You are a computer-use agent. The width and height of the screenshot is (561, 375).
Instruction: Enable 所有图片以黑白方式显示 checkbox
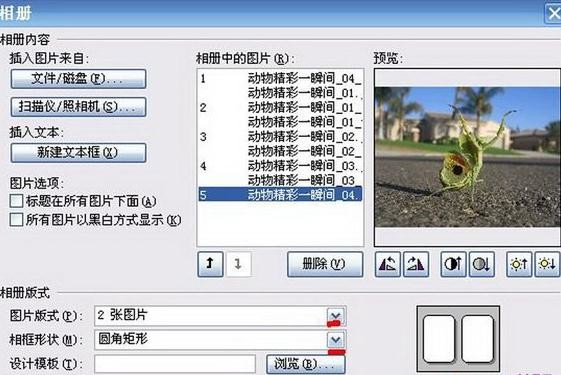tap(16, 220)
